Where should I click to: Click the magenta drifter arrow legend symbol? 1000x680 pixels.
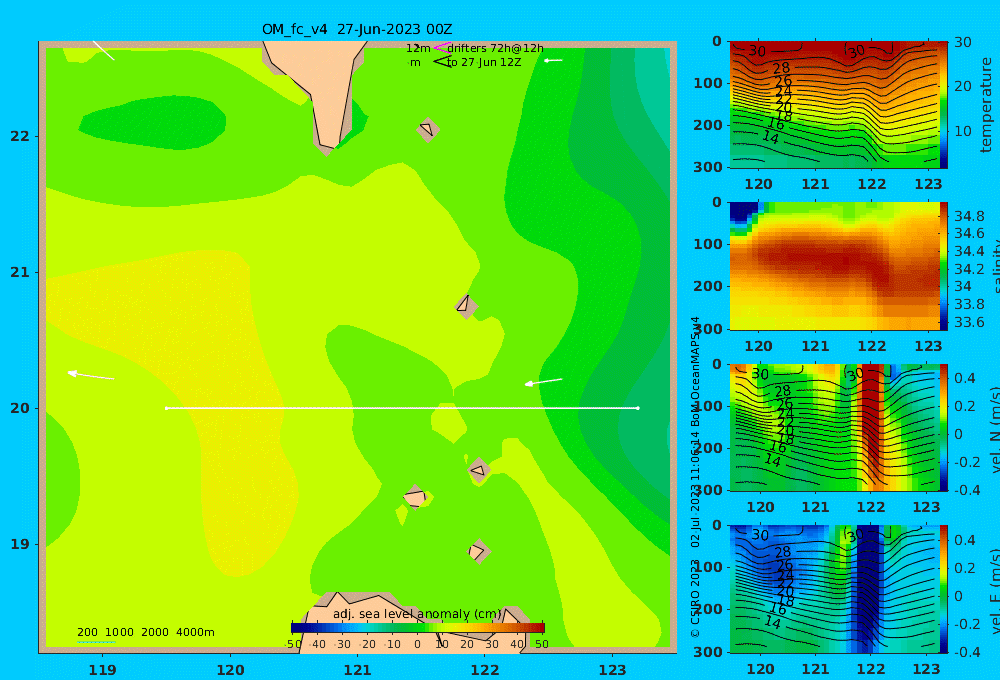click(441, 48)
